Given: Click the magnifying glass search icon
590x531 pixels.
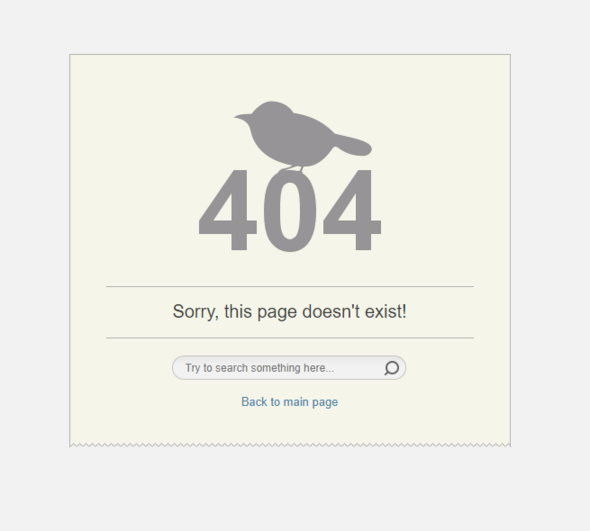Looking at the screenshot, I should click(391, 368).
